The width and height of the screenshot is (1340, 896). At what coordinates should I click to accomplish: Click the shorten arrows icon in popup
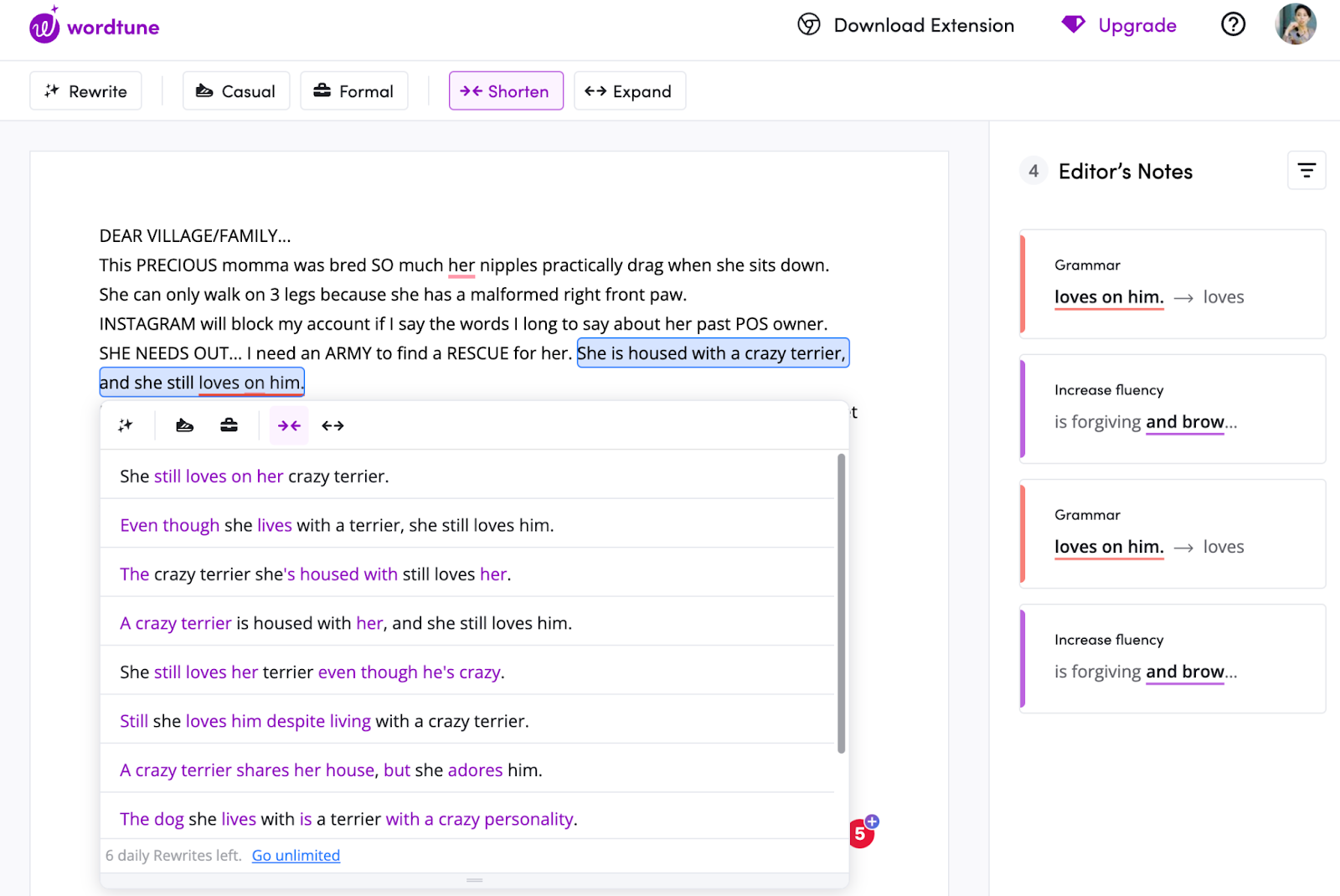click(289, 425)
